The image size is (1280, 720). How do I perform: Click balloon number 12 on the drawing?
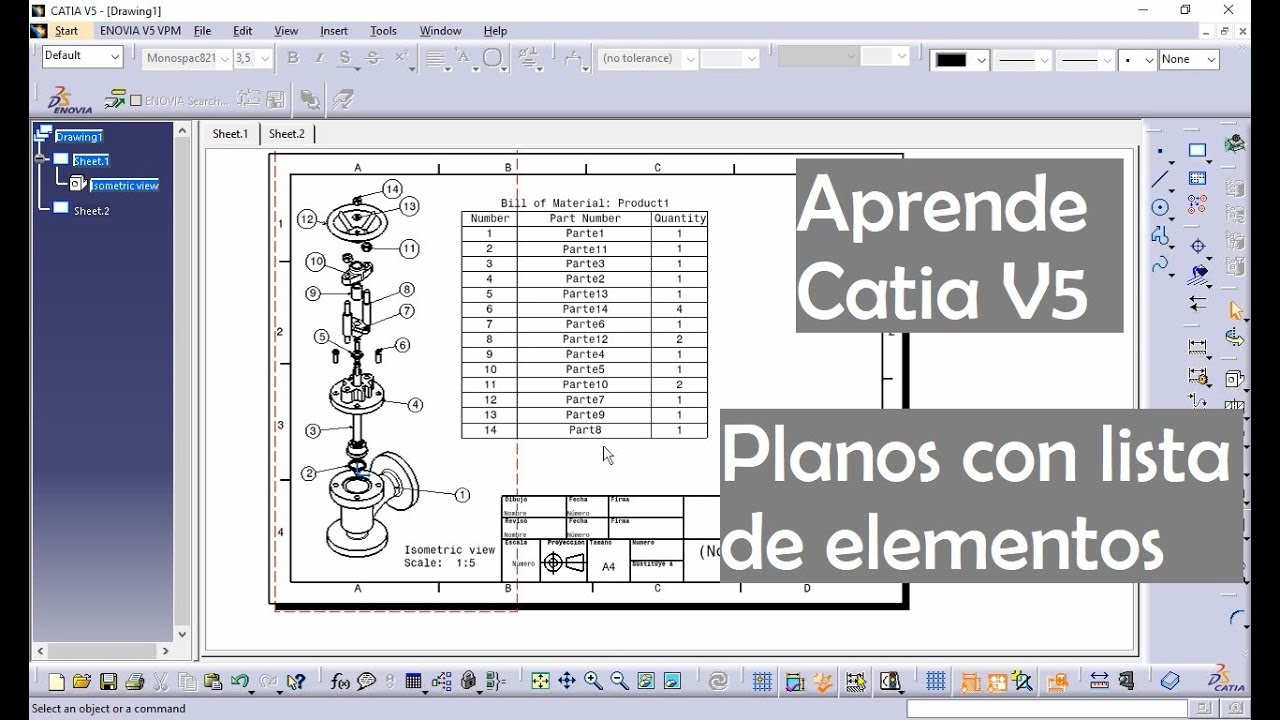pos(307,219)
